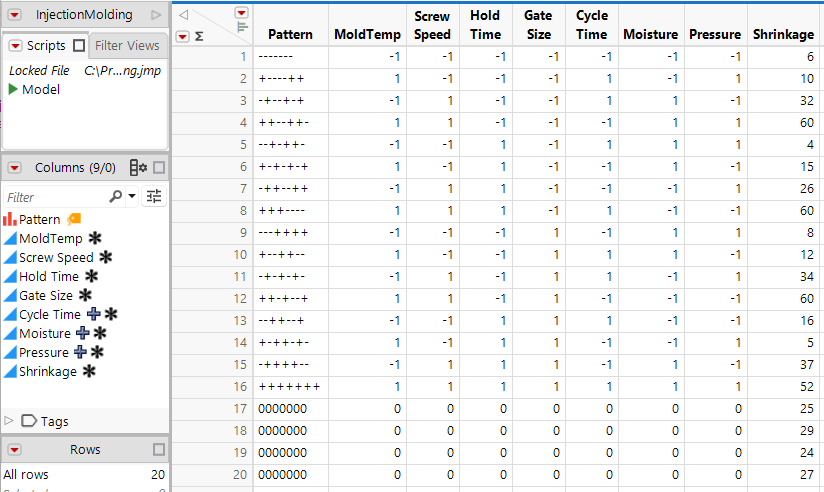The width and height of the screenshot is (824, 492).
Task: Select the Gate Size column header
Action: click(539, 25)
